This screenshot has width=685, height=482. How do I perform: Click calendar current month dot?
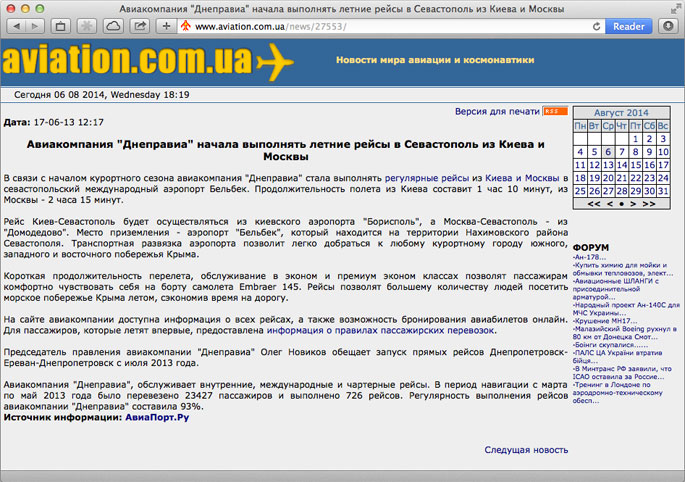coord(621,204)
